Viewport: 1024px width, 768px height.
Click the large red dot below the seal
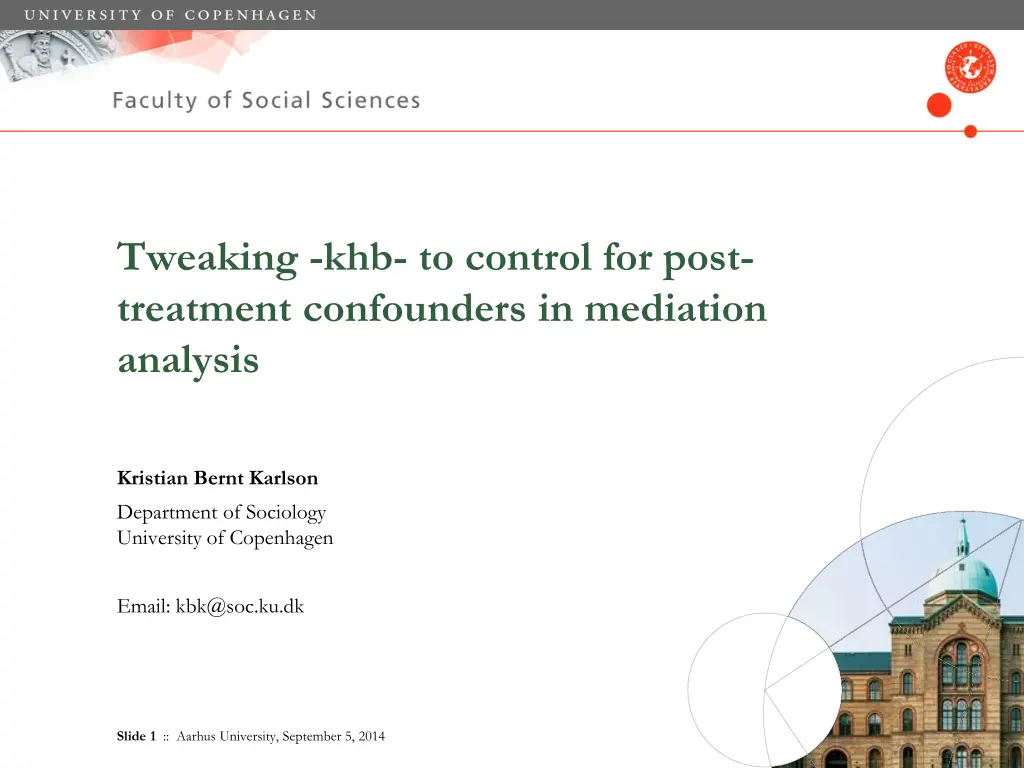939,105
